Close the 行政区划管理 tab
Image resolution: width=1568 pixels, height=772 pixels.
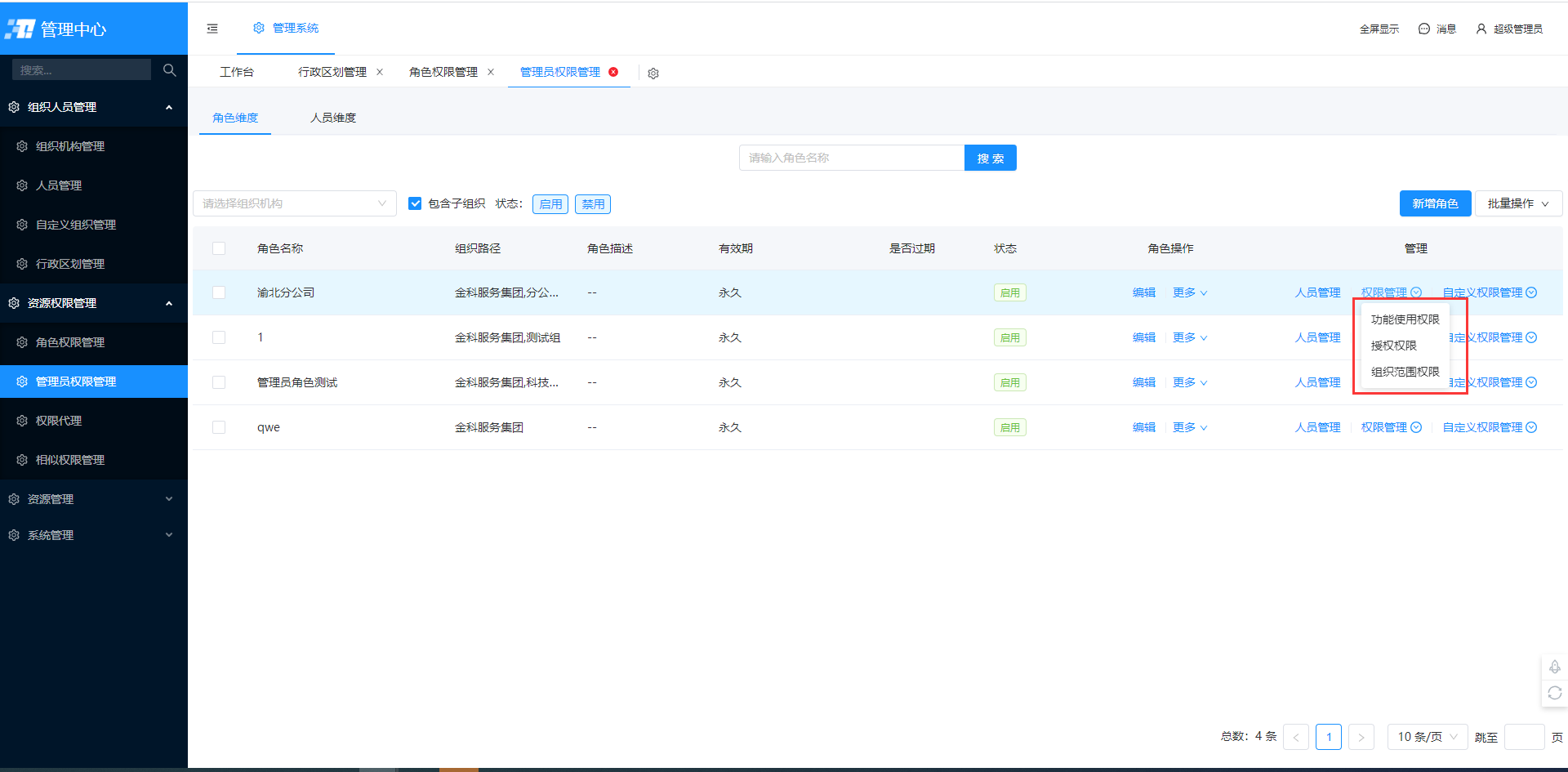(x=380, y=72)
